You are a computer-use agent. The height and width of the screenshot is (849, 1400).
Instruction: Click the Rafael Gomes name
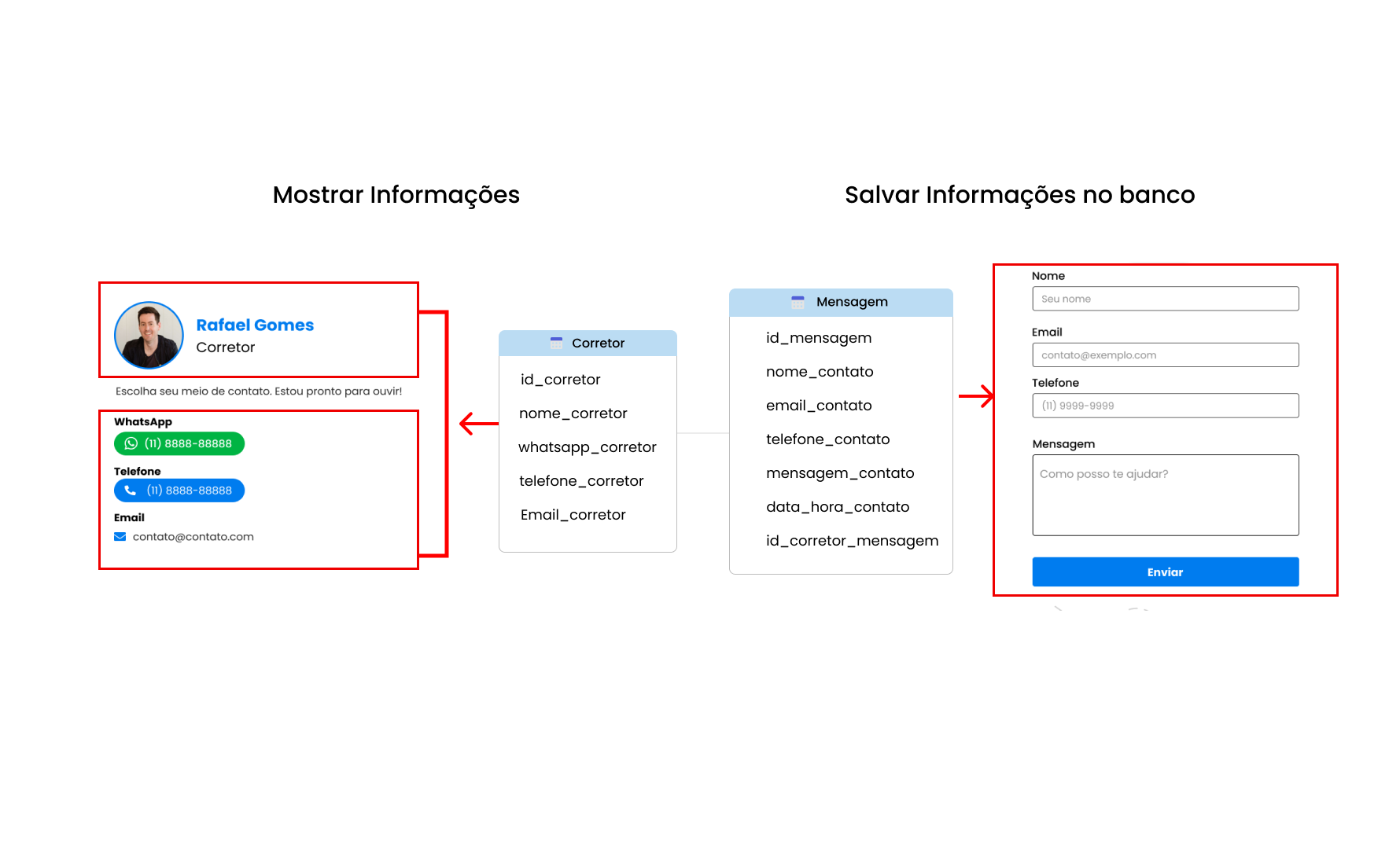pyautogui.click(x=255, y=325)
